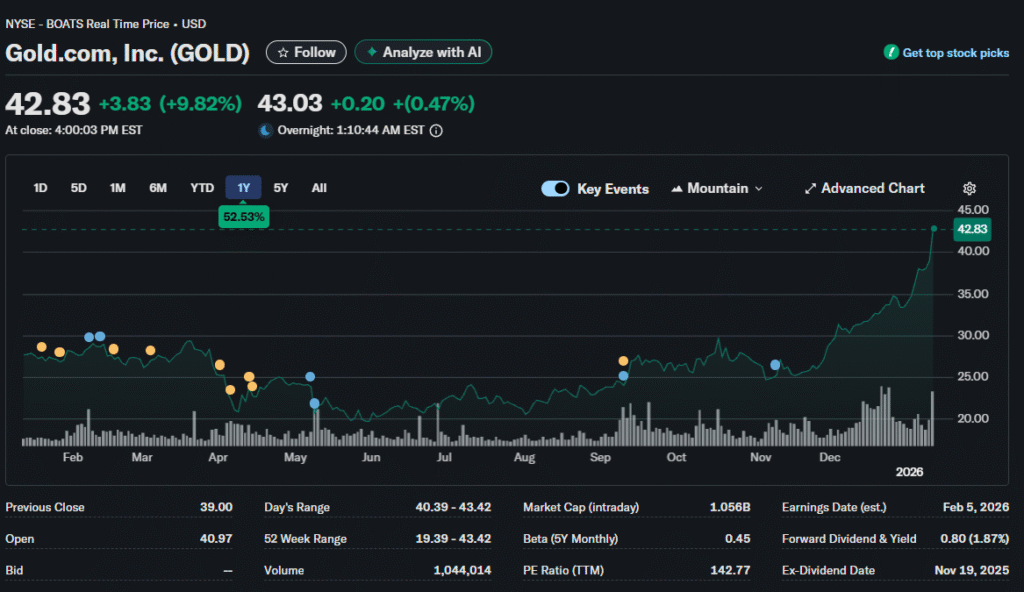The height and width of the screenshot is (592, 1024).
Task: Click the 42.83 current price label on chart
Action: pyautogui.click(x=972, y=229)
